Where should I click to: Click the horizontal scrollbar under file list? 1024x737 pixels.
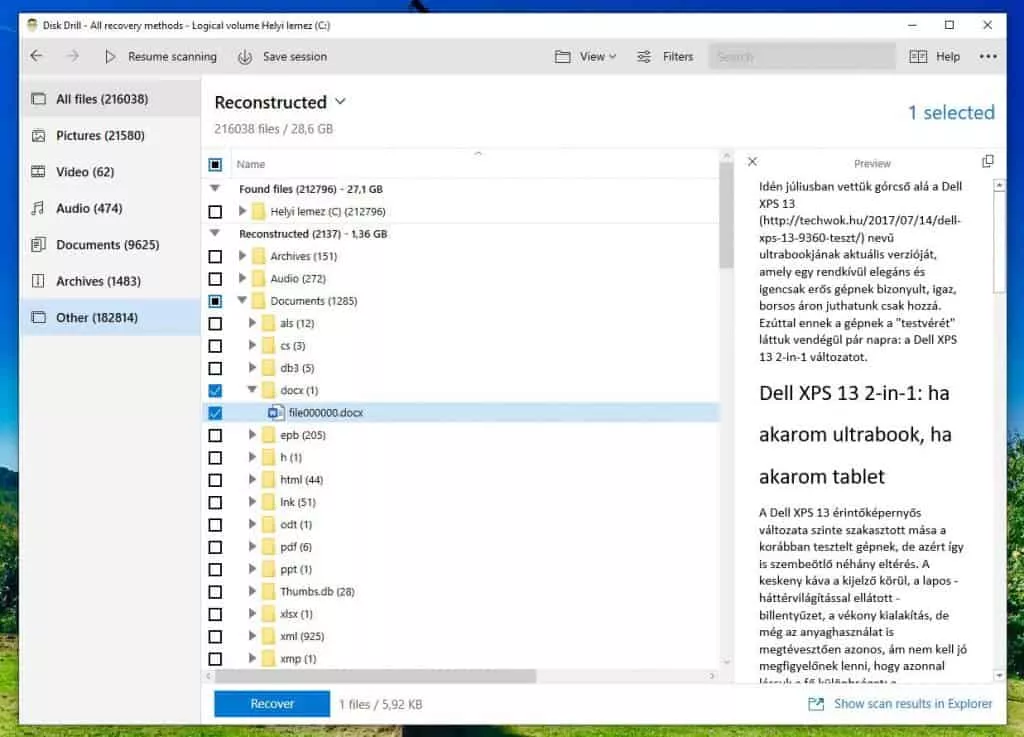click(376, 676)
